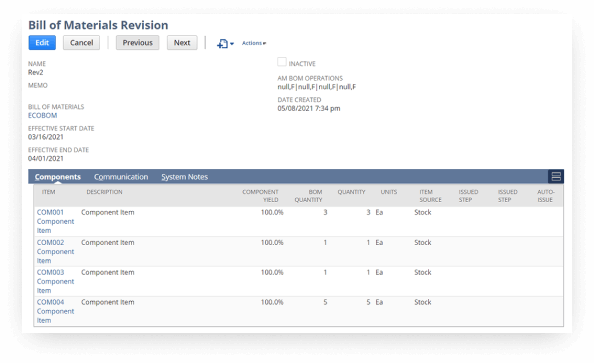Click the Item column header
The width and height of the screenshot is (594, 363).
[x=48, y=192]
